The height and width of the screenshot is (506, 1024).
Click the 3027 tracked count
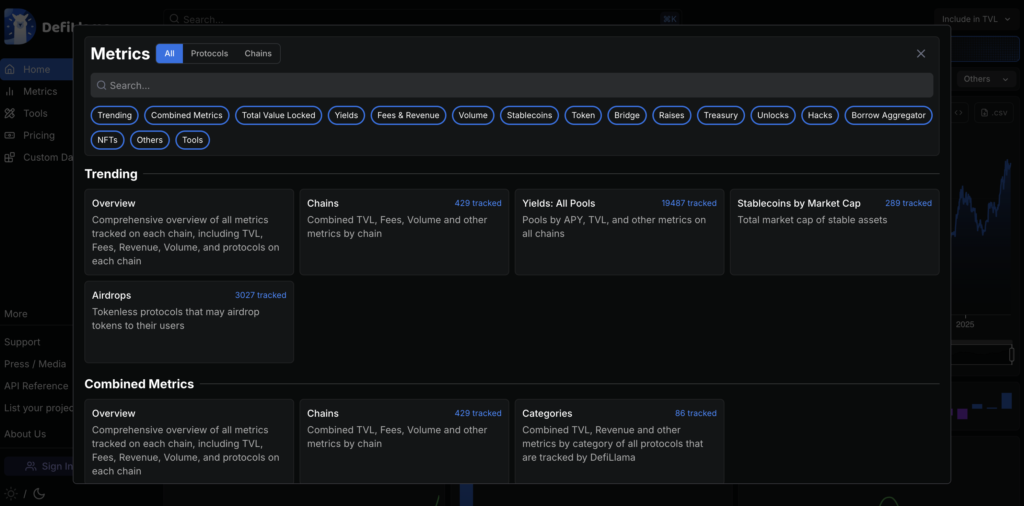[261, 295]
